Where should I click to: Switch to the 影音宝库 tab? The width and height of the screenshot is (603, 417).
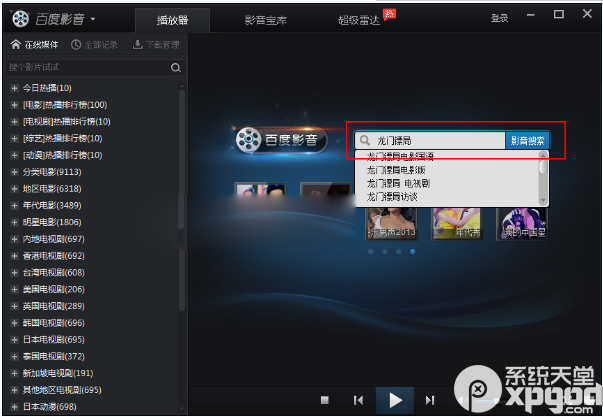click(265, 20)
